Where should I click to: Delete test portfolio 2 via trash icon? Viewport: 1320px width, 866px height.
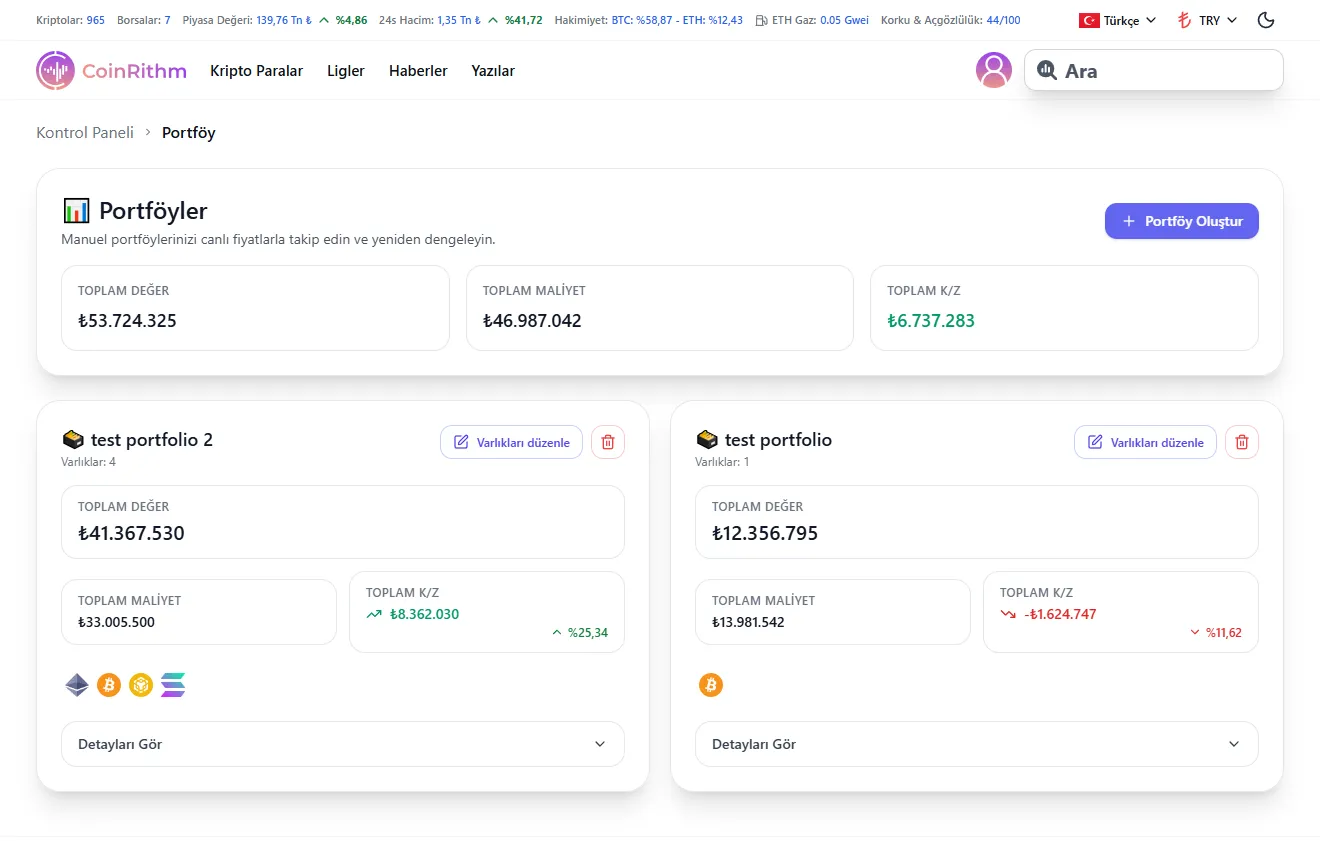[x=608, y=442]
